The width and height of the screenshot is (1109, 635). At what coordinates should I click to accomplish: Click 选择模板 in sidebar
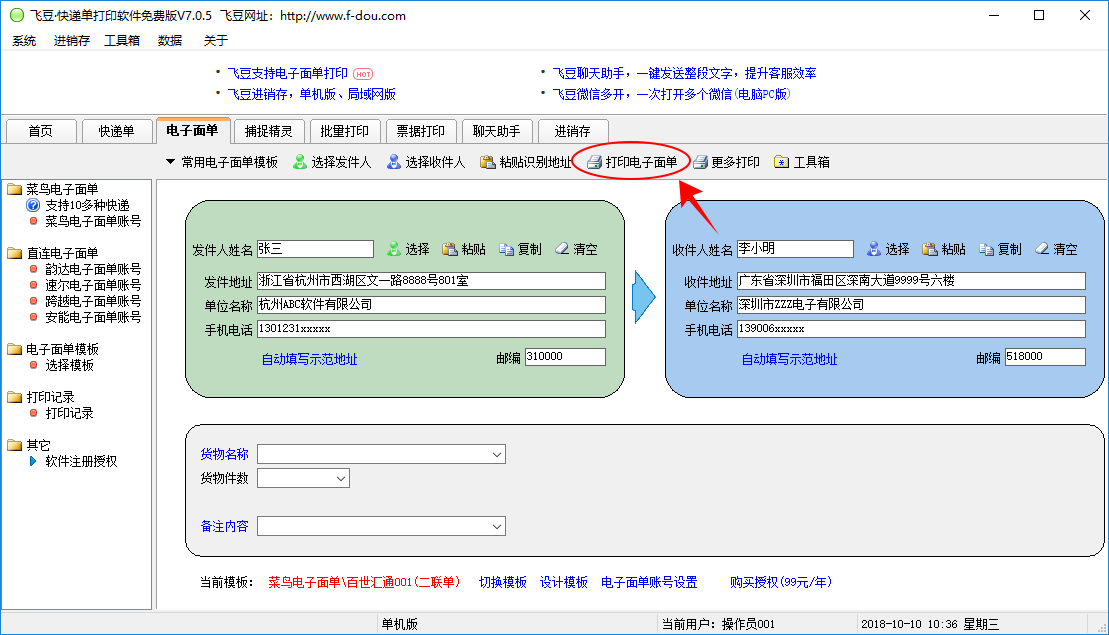69,365
